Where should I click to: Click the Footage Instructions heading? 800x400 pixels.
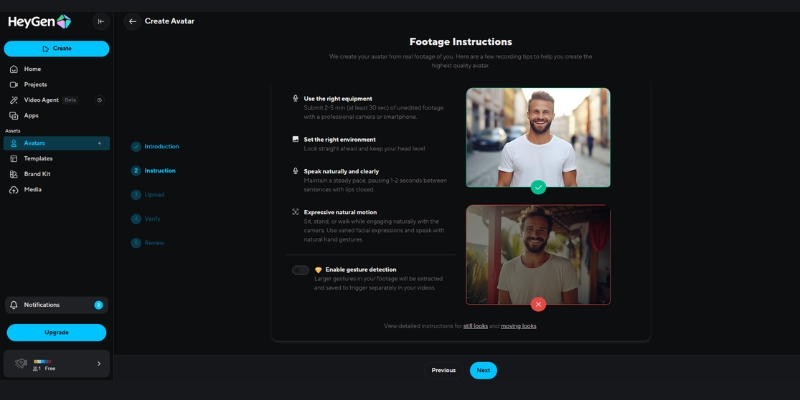click(x=461, y=42)
